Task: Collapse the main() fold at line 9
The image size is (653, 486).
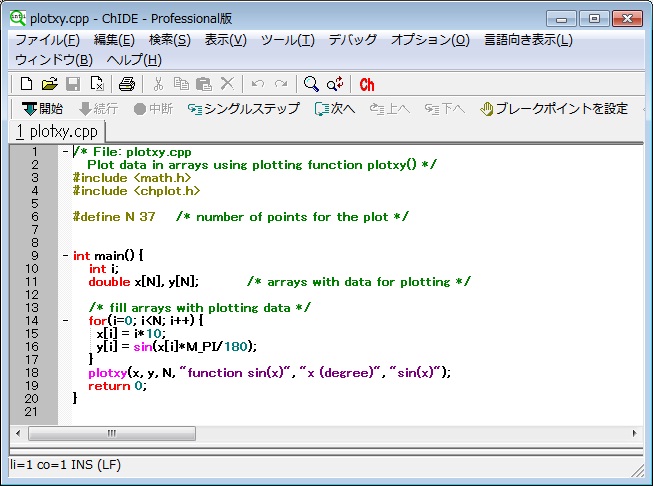Action: pos(65,255)
